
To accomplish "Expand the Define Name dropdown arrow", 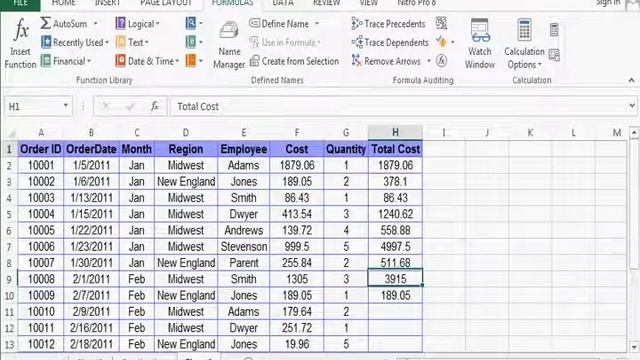I will point(317,24).
